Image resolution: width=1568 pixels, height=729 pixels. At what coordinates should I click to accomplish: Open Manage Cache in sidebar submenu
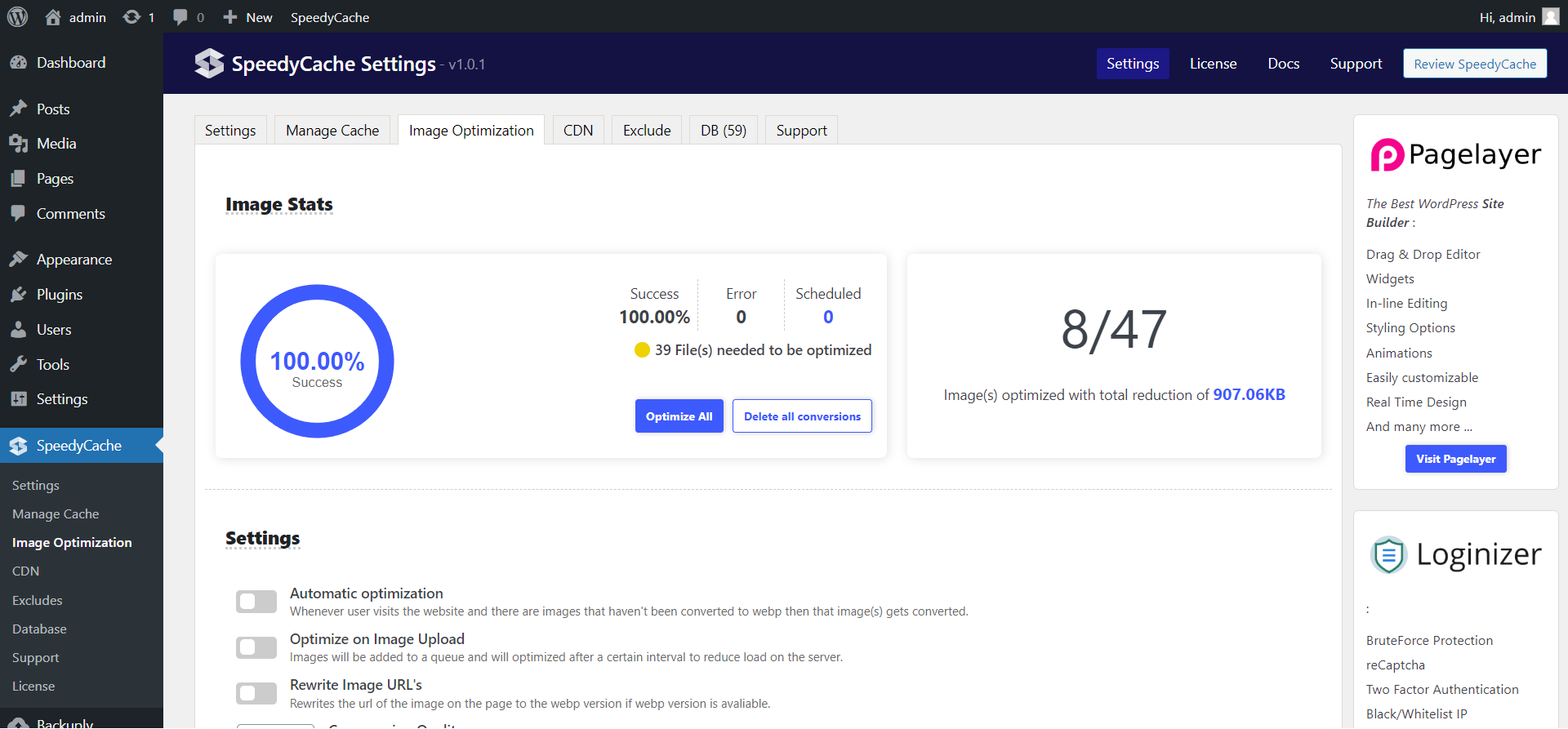56,514
